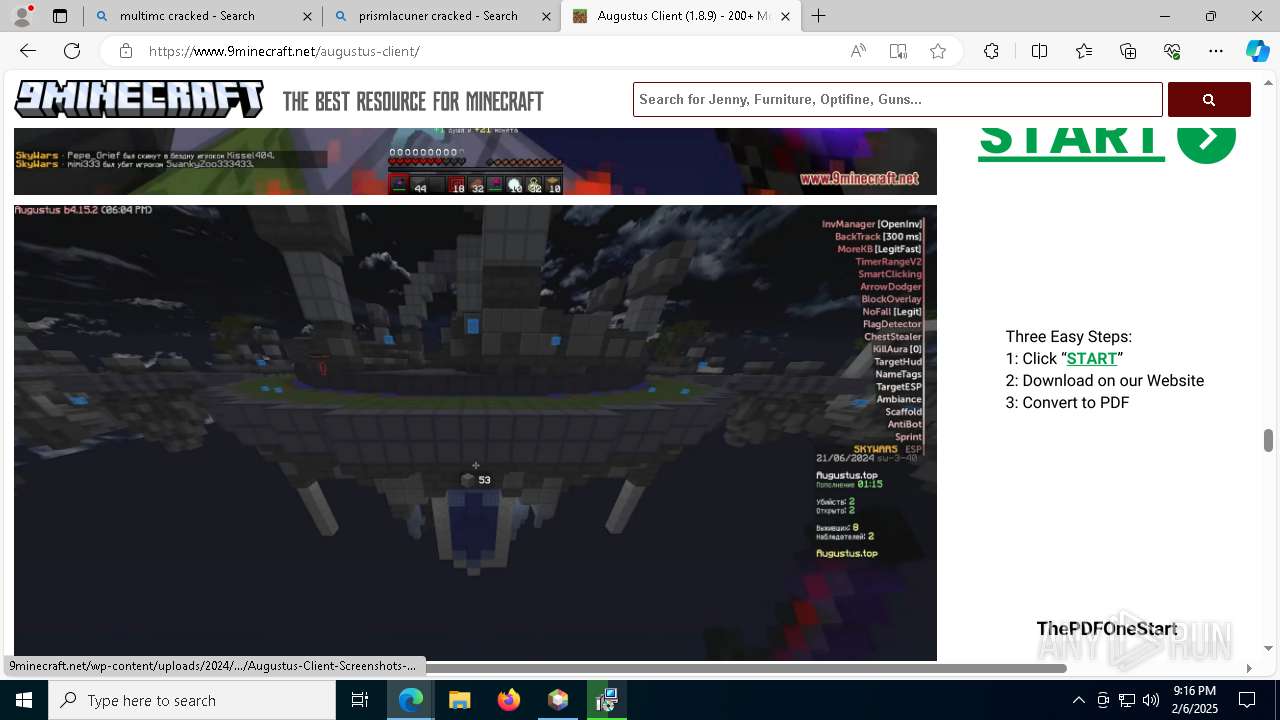Click the ThePDFOneStart ad label

pos(1107,628)
